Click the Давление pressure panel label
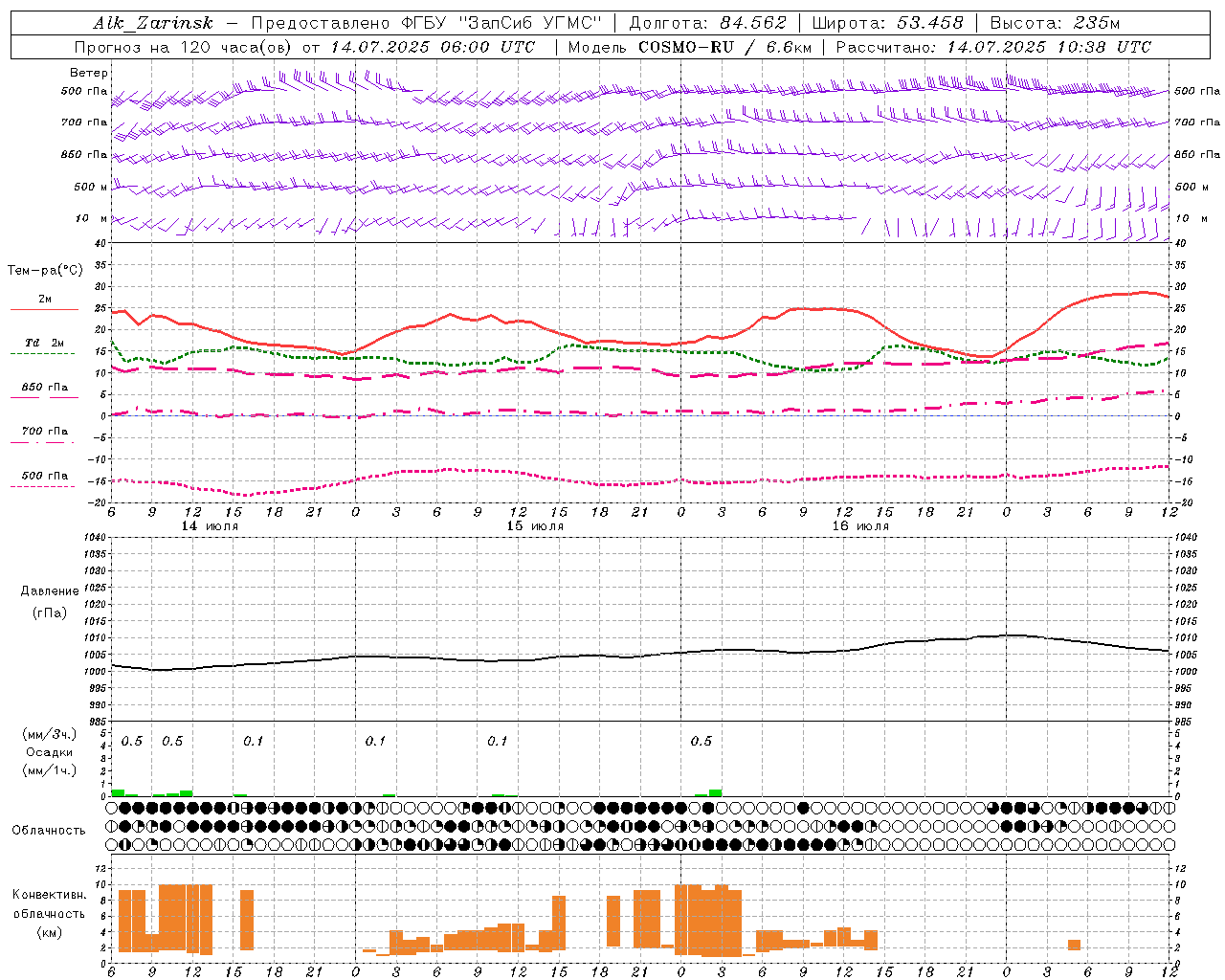 coord(50,591)
